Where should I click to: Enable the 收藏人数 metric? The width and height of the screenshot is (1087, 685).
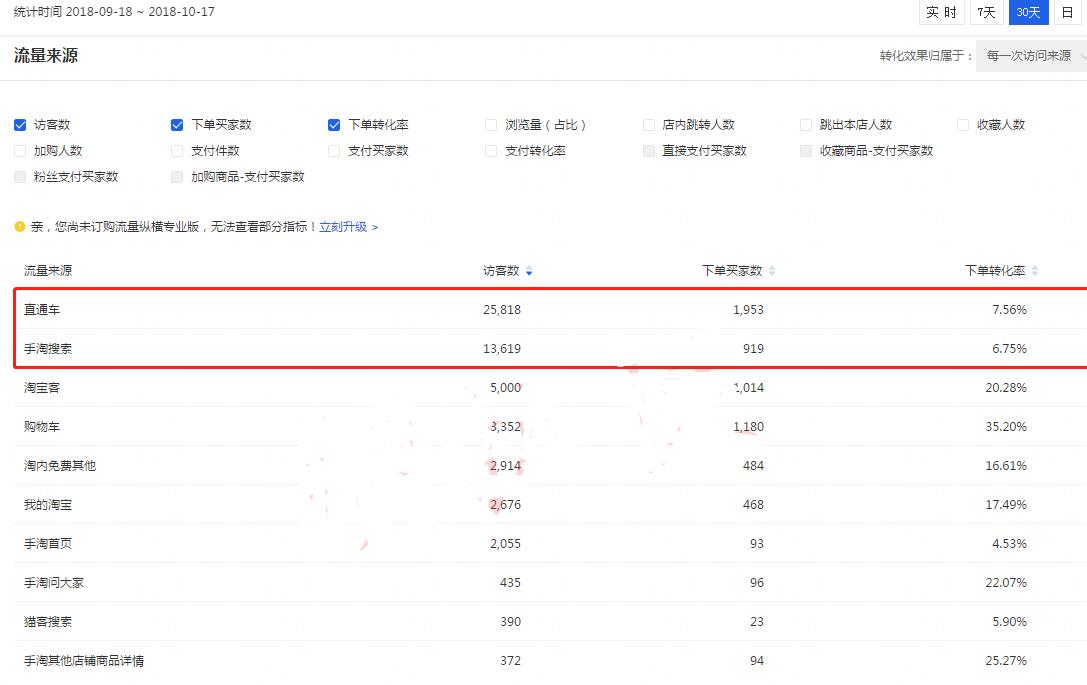point(963,125)
